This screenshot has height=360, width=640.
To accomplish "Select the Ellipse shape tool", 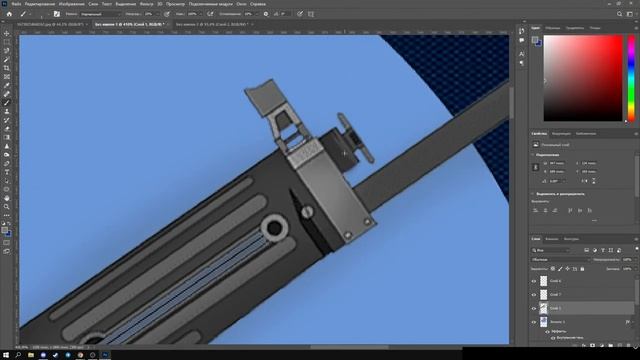I will point(7,189).
